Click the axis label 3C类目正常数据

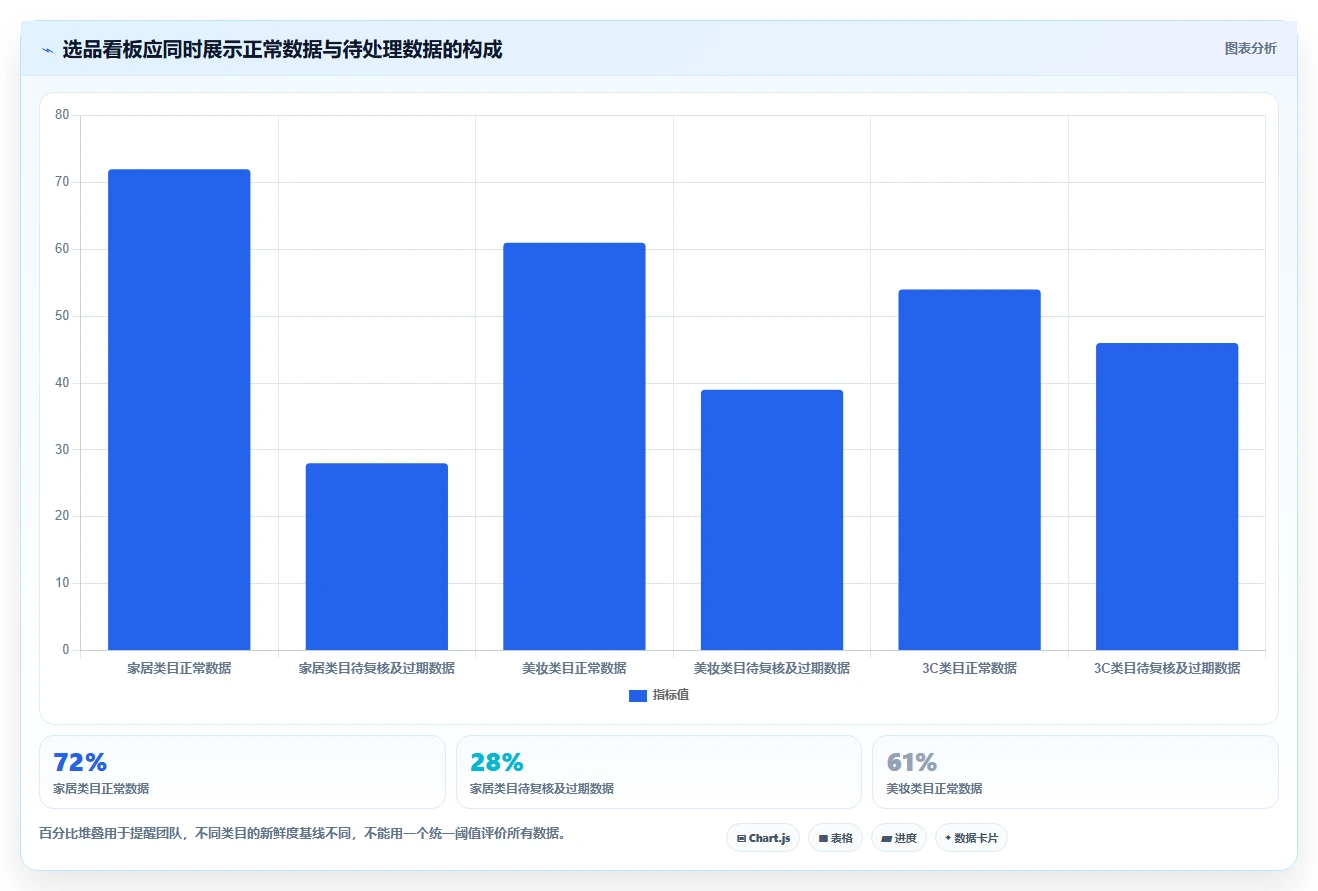coord(969,668)
